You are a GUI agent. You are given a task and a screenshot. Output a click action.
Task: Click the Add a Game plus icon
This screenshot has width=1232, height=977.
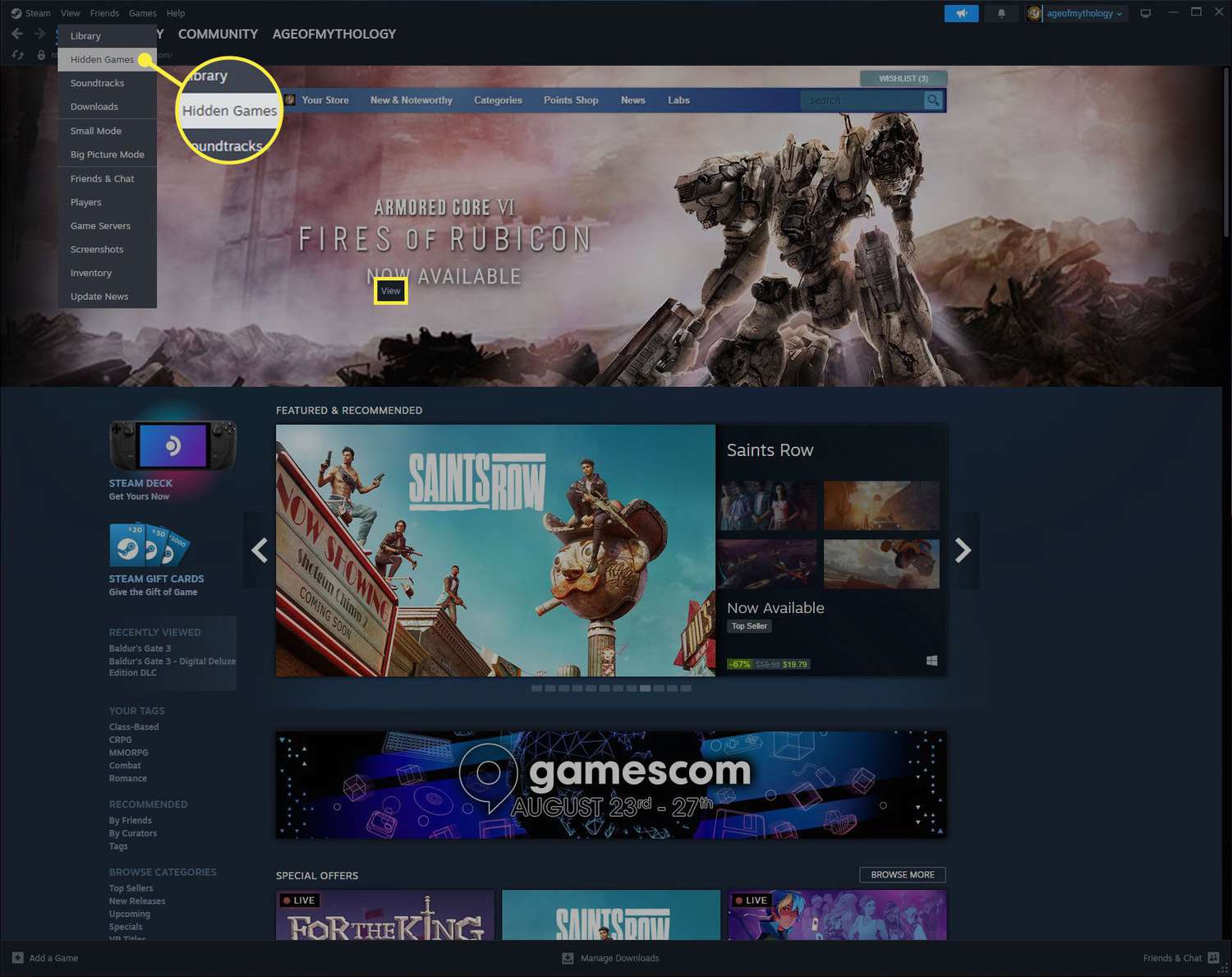(18, 957)
